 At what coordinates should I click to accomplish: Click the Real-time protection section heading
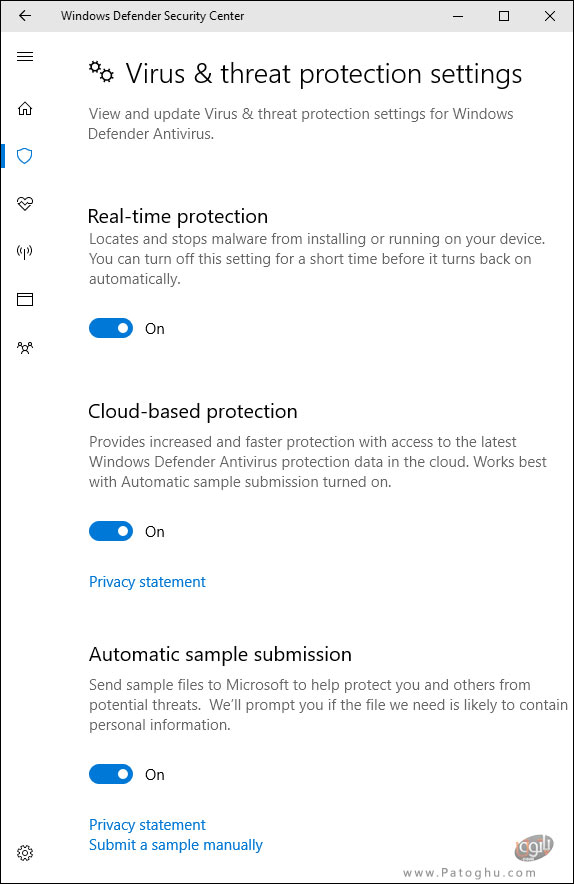pyautogui.click(x=178, y=216)
